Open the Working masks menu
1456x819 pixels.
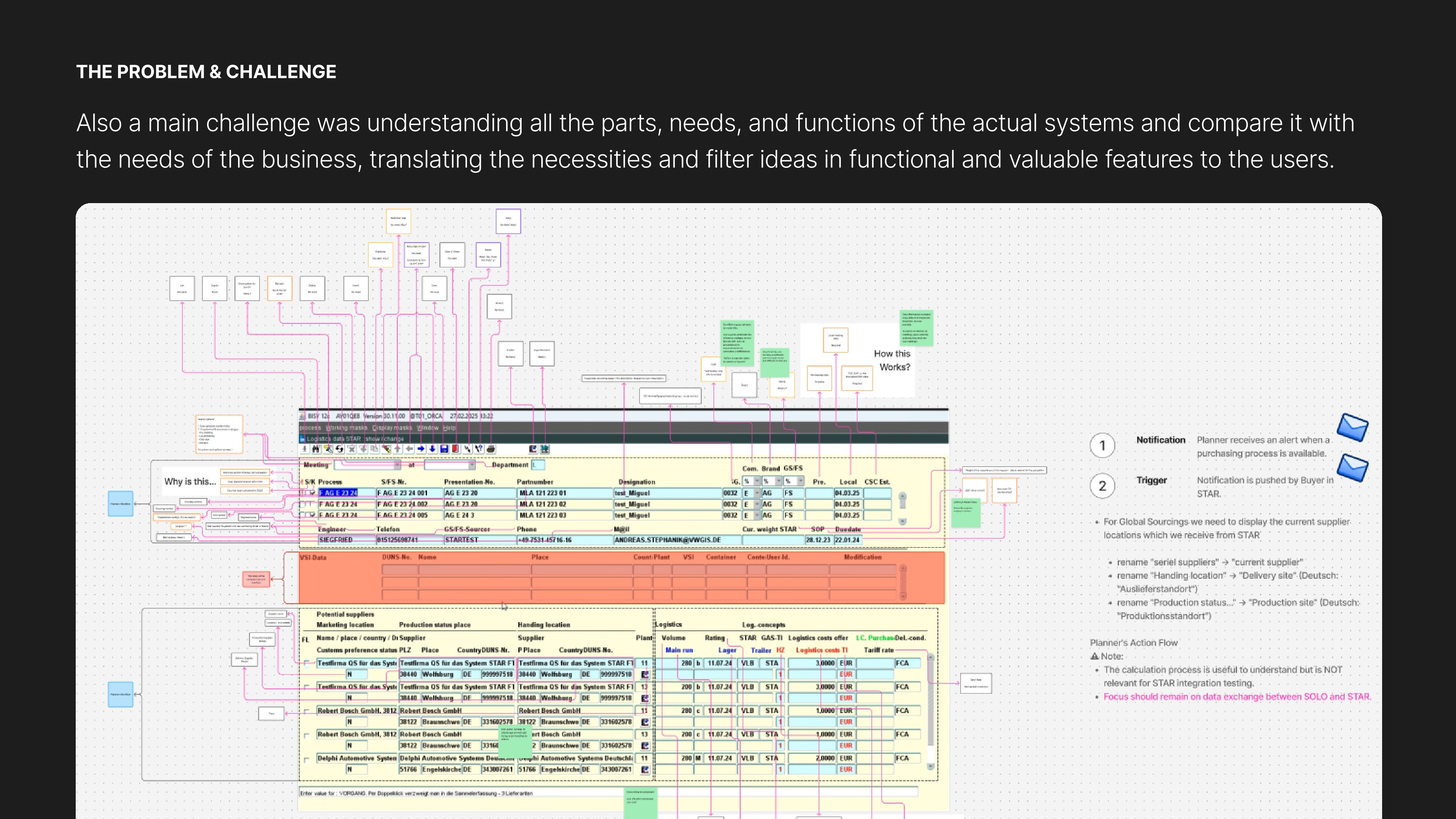pos(347,428)
